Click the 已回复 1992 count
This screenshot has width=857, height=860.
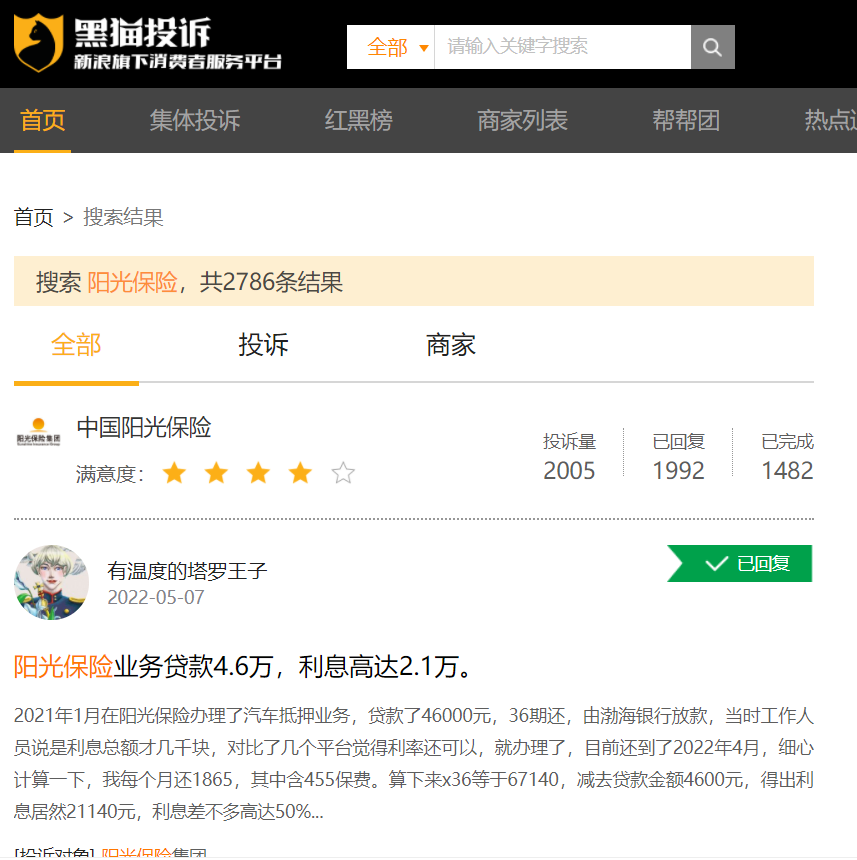pos(678,456)
